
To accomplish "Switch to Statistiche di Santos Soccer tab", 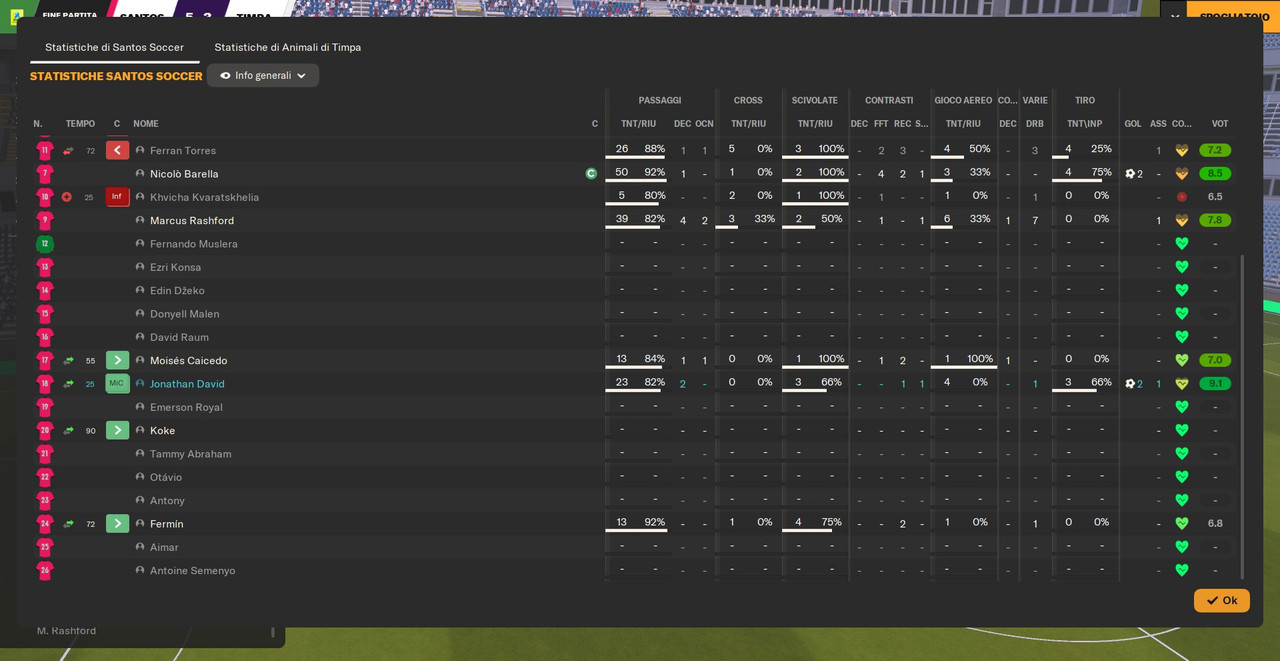I will (114, 47).
